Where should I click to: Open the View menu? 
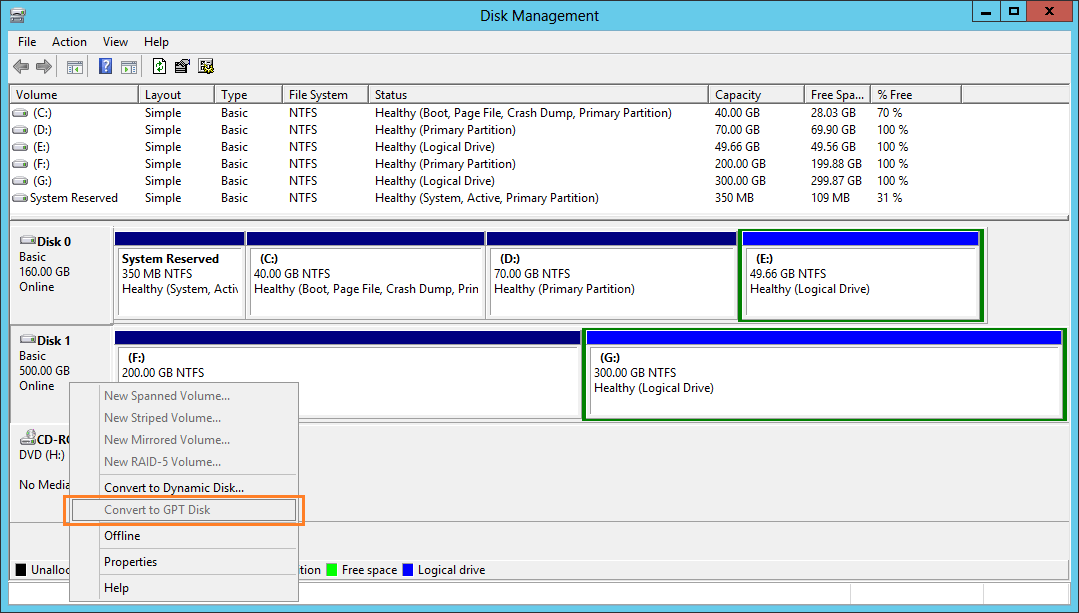click(x=115, y=42)
